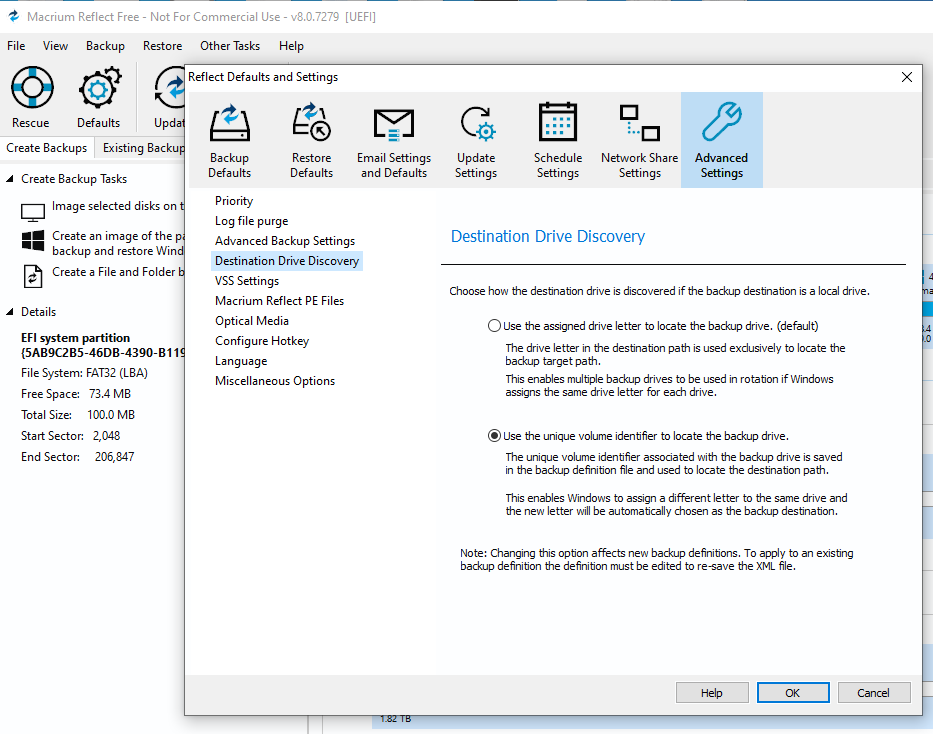The width and height of the screenshot is (933, 734).
Task: Collapse the Create Backup Tasks section
Action: [10, 178]
